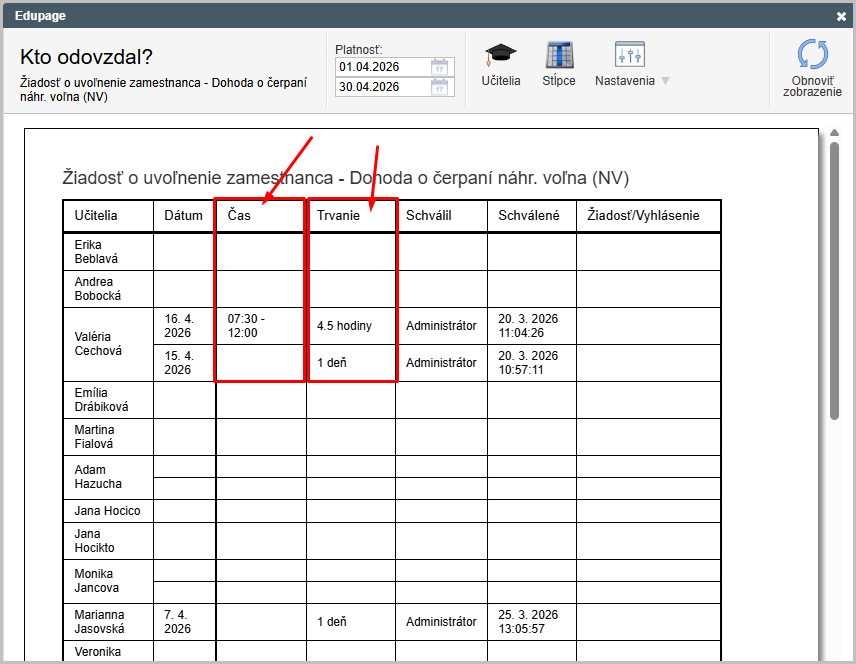Click the end date field 30.04.2026
Screen dimensions: 856x664
[382, 87]
